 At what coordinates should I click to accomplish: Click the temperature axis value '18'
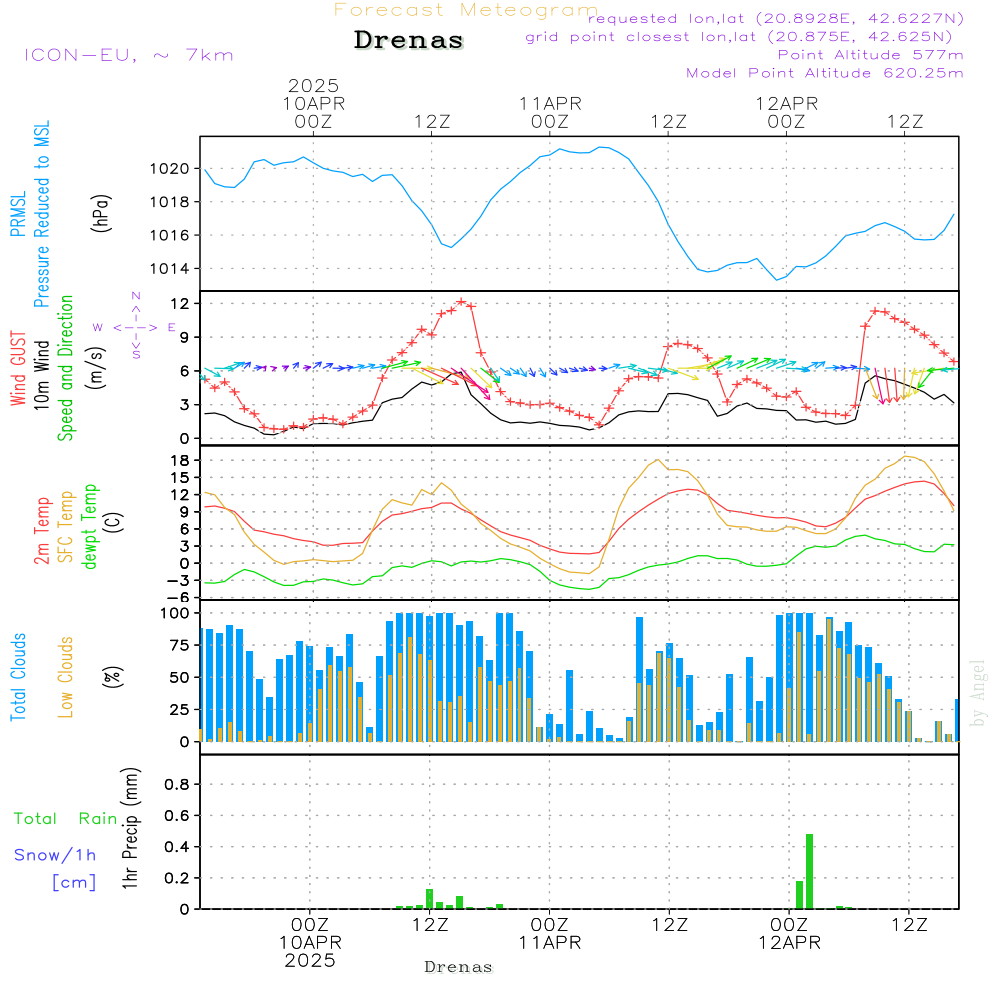(180, 460)
